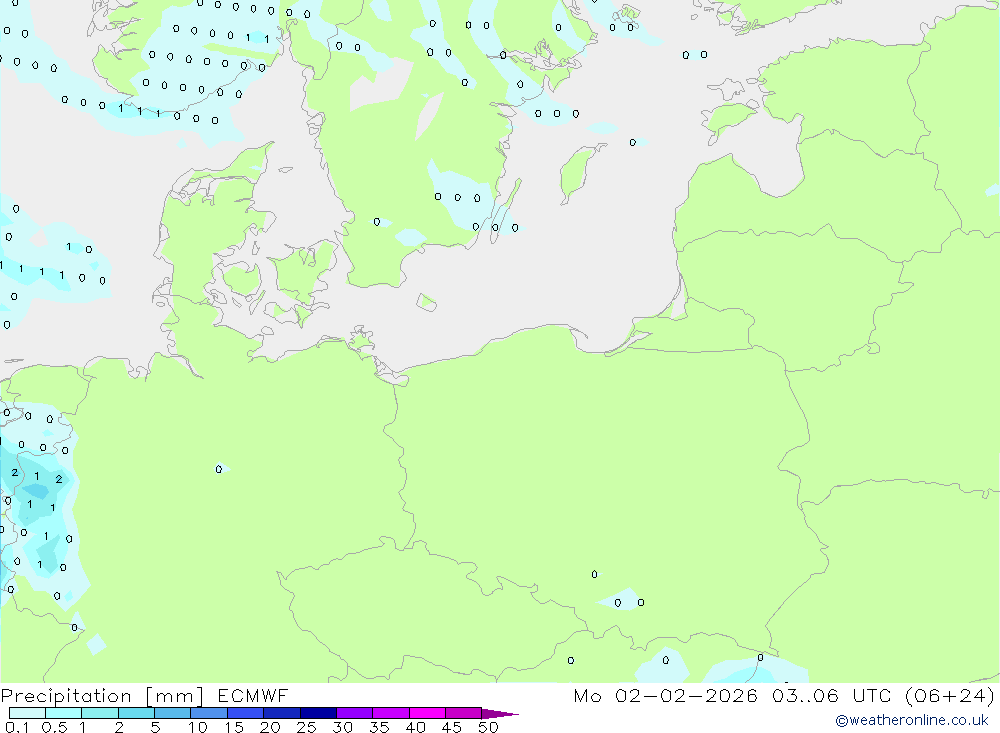
Task: Choose the 35–40 mm purple legend band
Action: tap(391, 713)
